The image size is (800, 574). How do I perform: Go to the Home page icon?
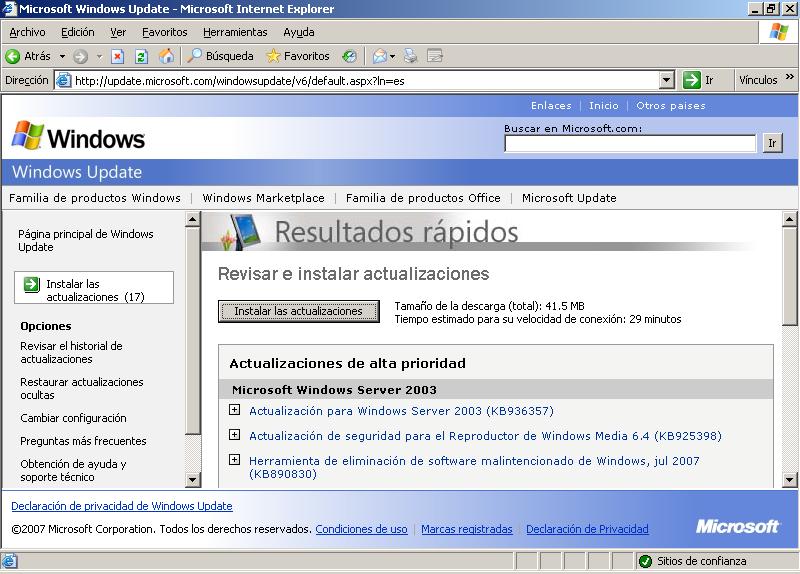(166, 56)
